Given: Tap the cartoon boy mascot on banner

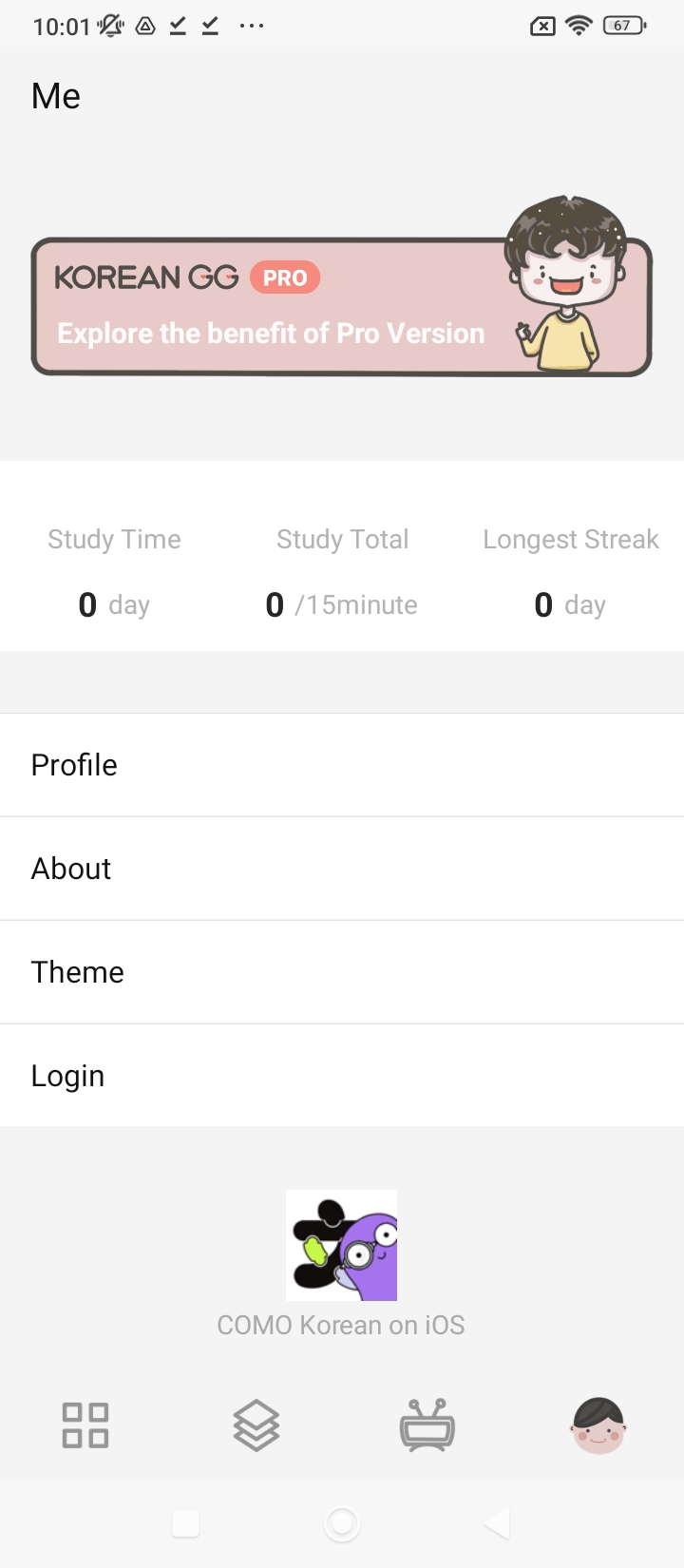Looking at the screenshot, I should pos(566,283).
